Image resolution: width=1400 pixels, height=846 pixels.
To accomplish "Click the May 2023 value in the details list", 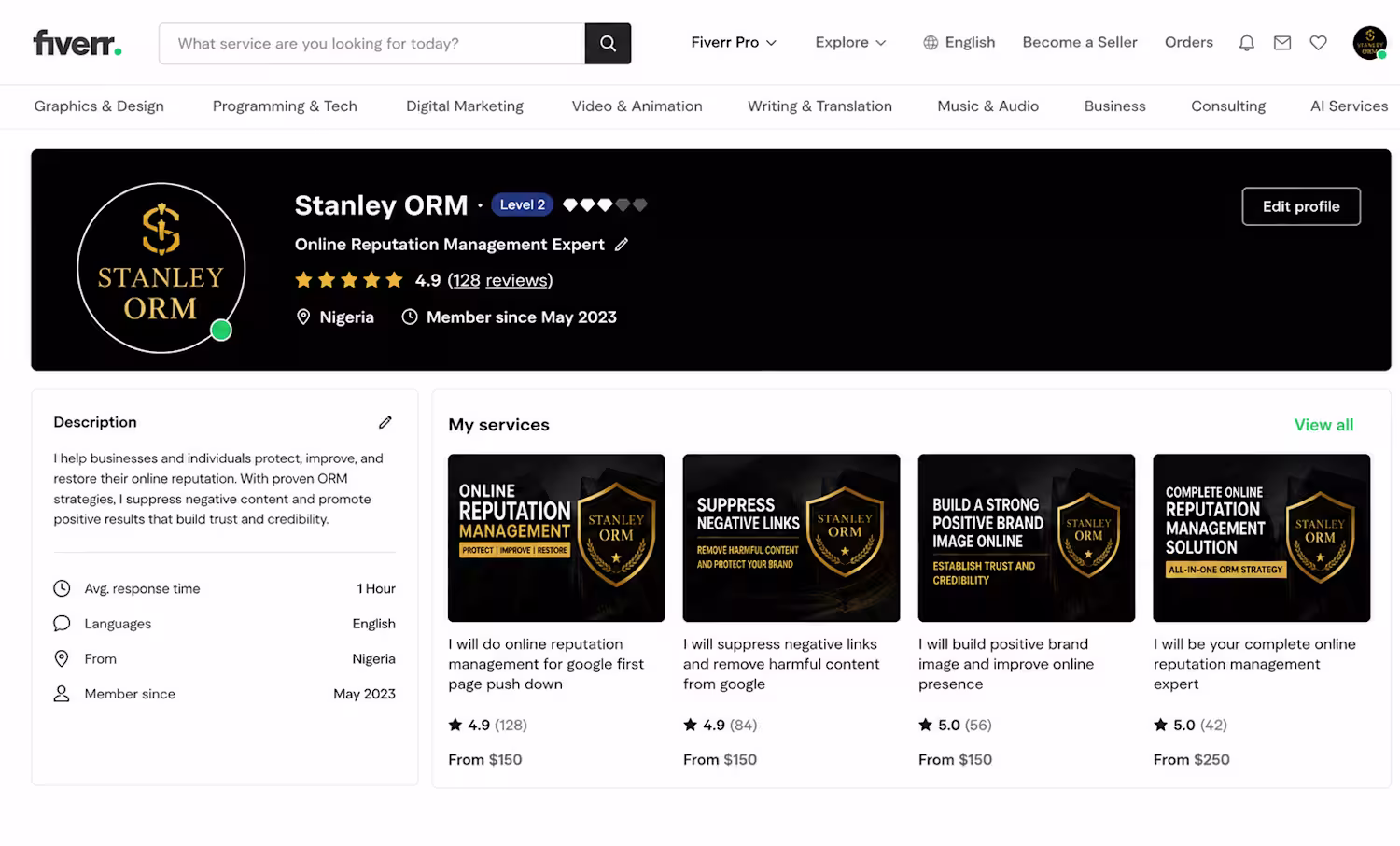I will point(364,694).
